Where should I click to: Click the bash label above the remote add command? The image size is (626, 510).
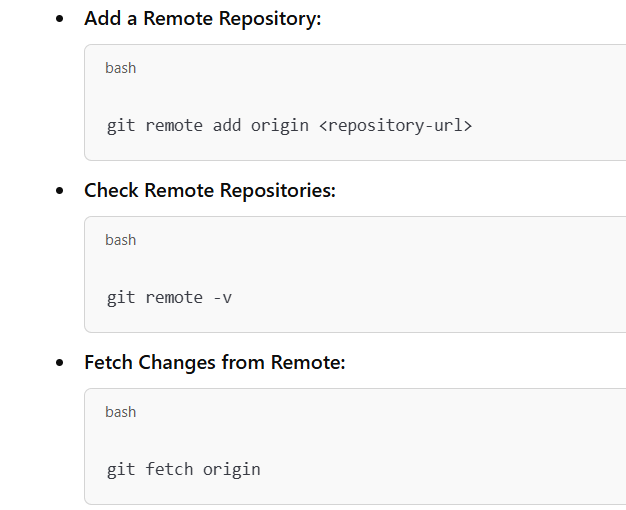[120, 68]
